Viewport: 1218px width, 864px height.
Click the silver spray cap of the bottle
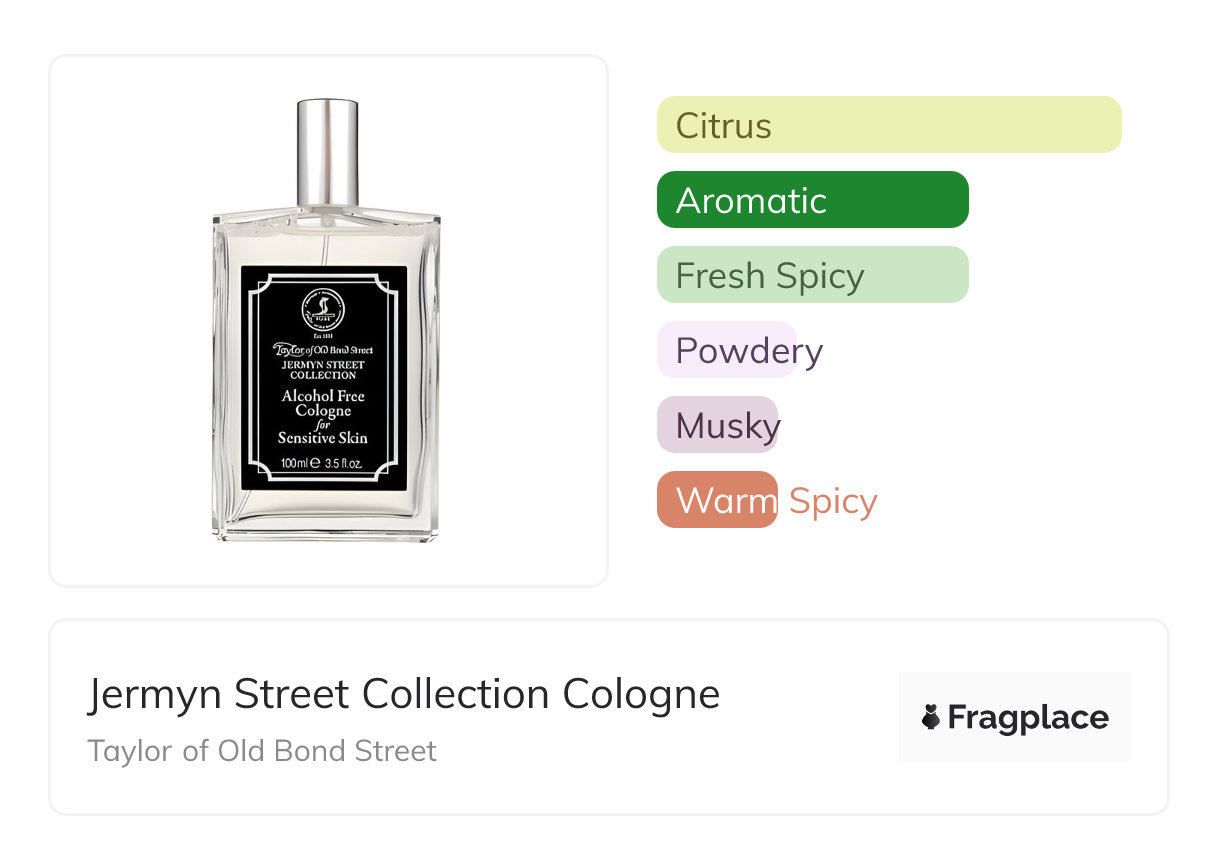(x=327, y=152)
